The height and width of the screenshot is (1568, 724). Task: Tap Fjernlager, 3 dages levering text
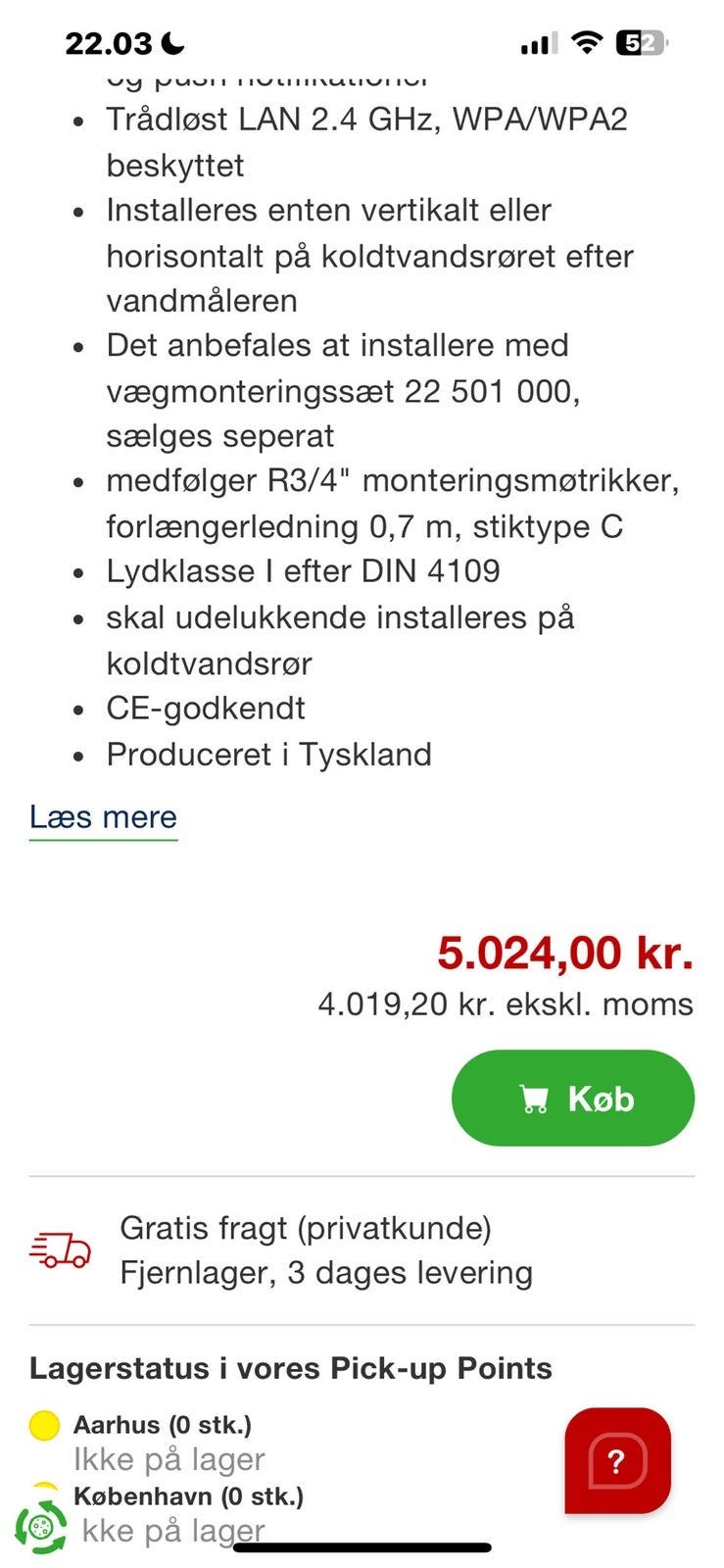click(x=325, y=1273)
